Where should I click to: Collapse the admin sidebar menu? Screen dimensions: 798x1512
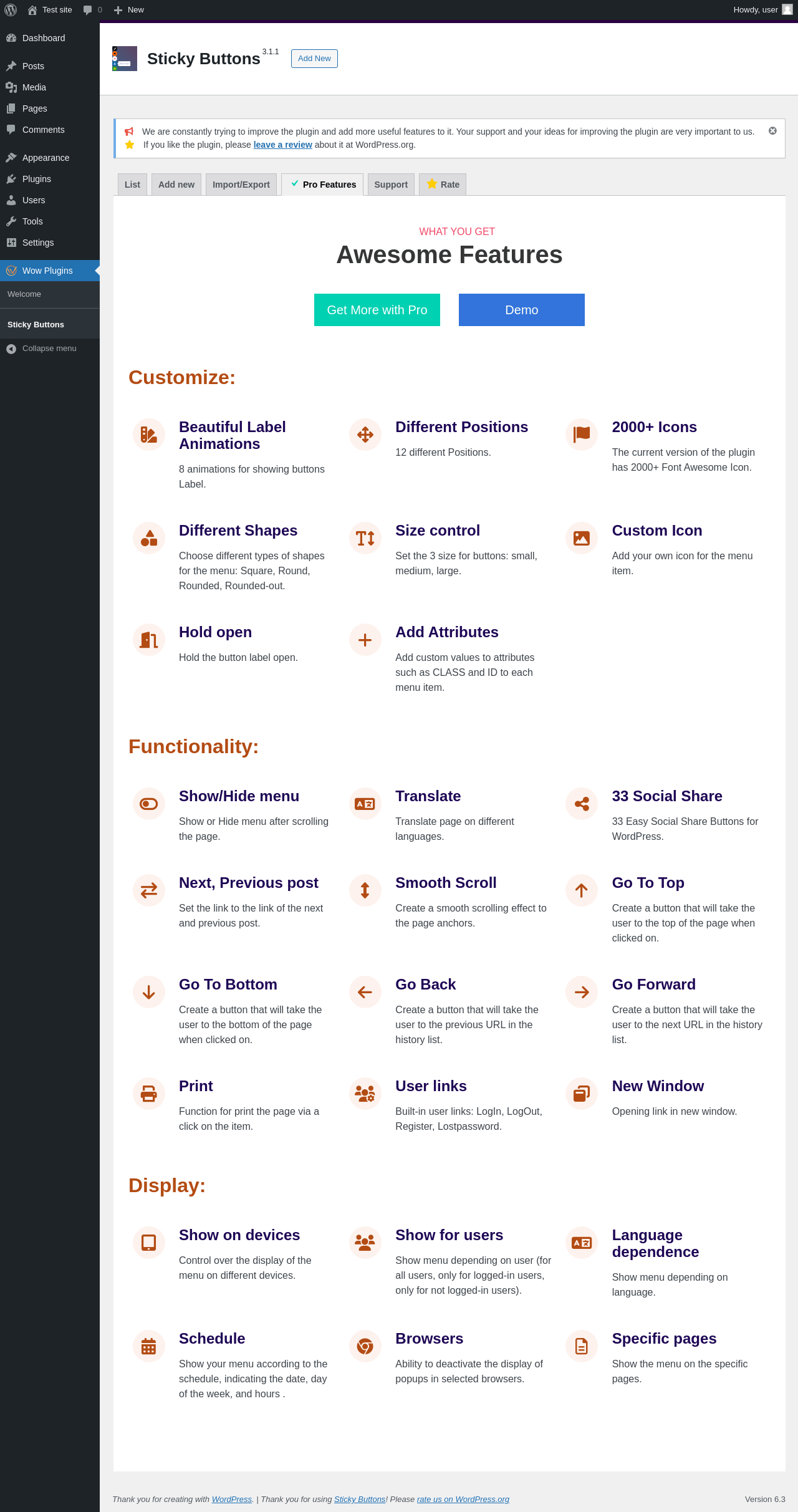(50, 349)
